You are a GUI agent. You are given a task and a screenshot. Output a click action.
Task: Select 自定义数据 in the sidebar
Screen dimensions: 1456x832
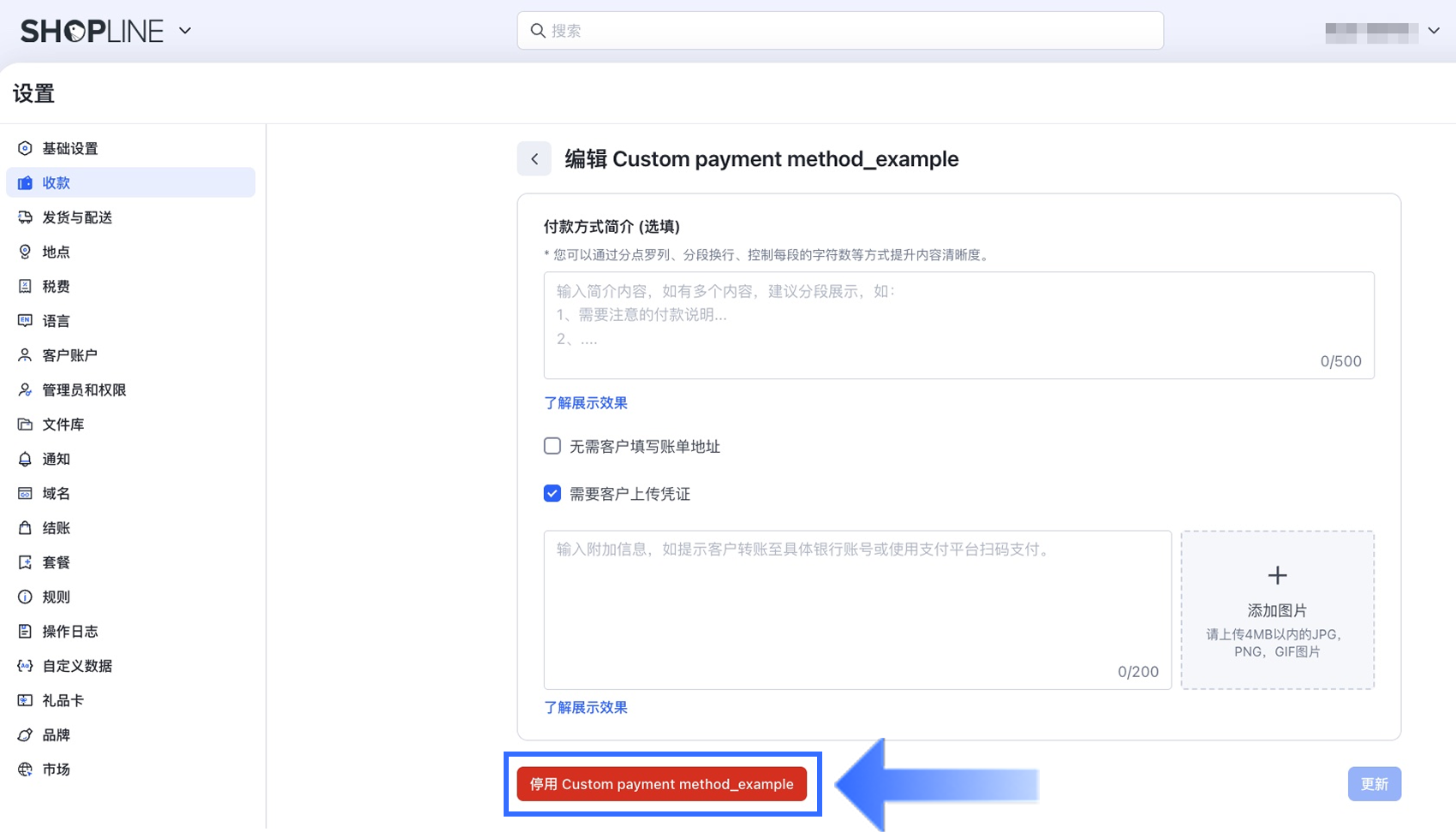click(131, 666)
